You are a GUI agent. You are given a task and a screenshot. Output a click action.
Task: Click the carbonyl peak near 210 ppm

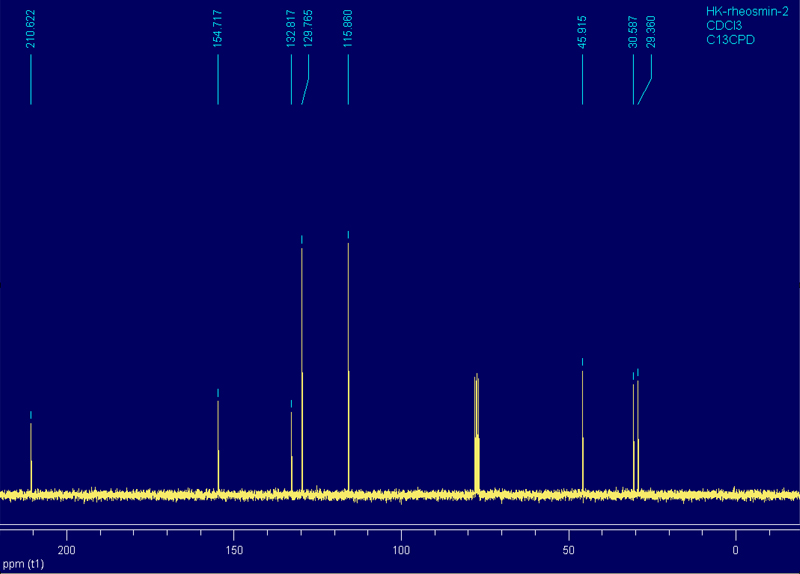tap(31, 460)
